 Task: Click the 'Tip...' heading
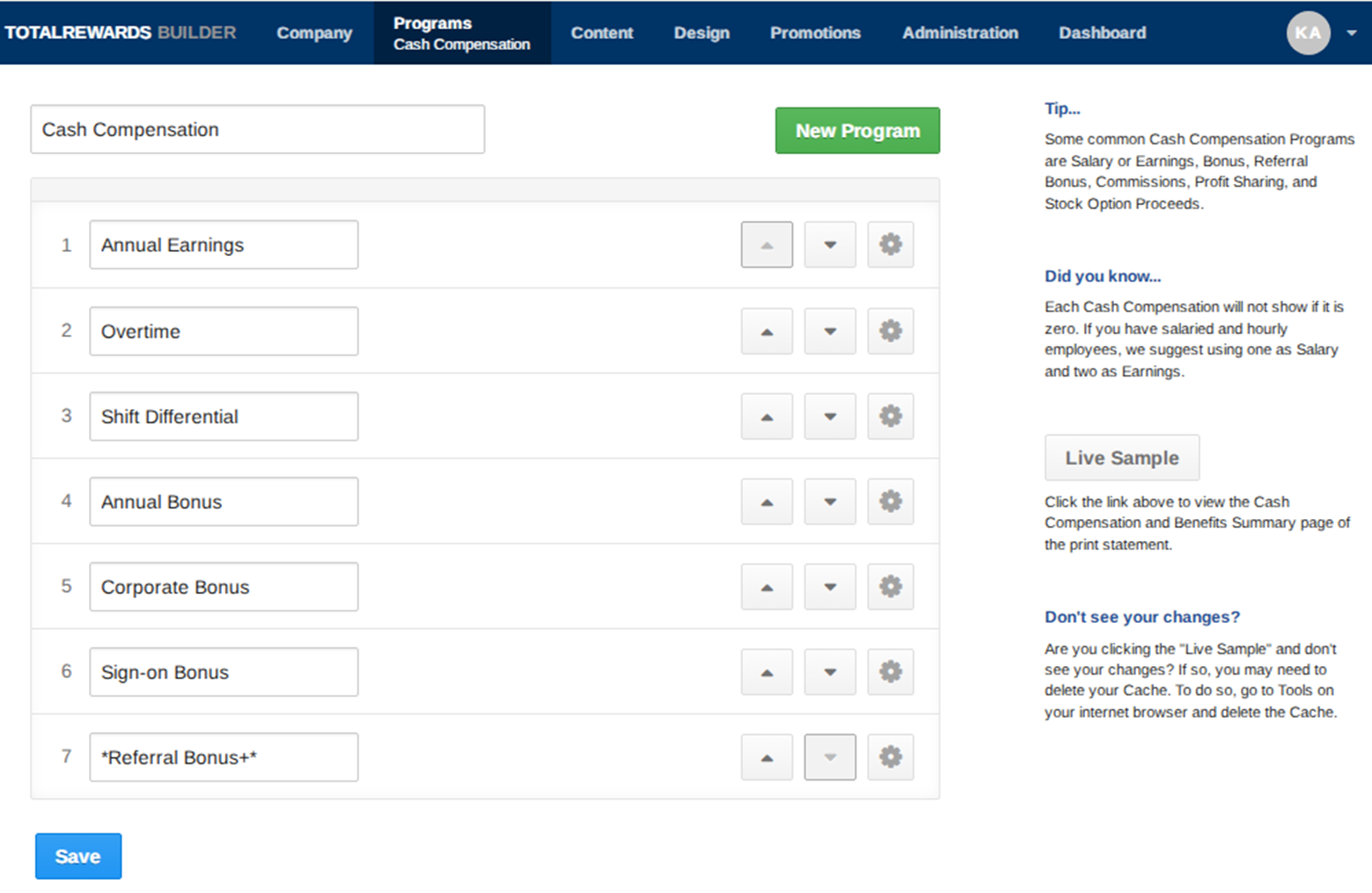(1062, 109)
